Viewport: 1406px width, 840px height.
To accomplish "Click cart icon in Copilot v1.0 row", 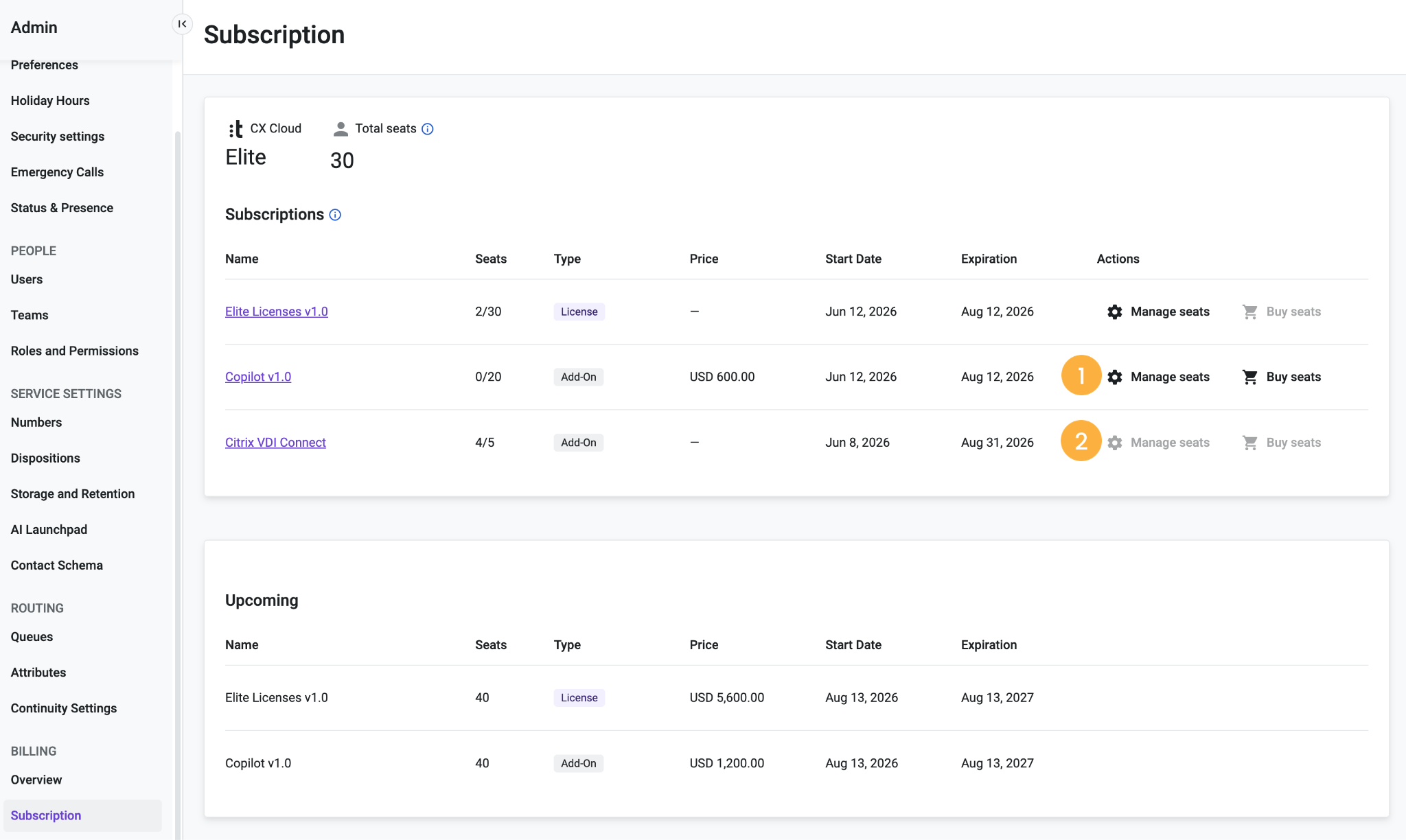I will [x=1250, y=377].
